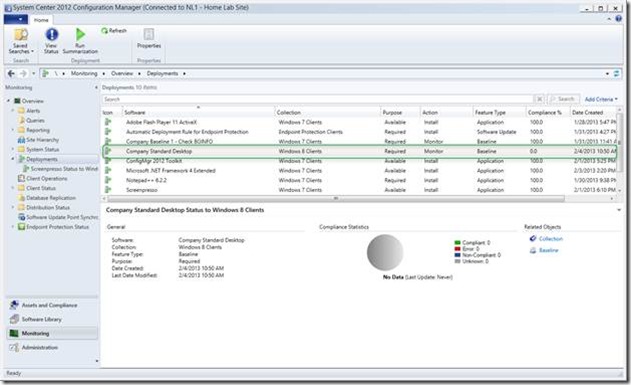
Task: Run Summarization from the ribbon
Action: click(80, 41)
